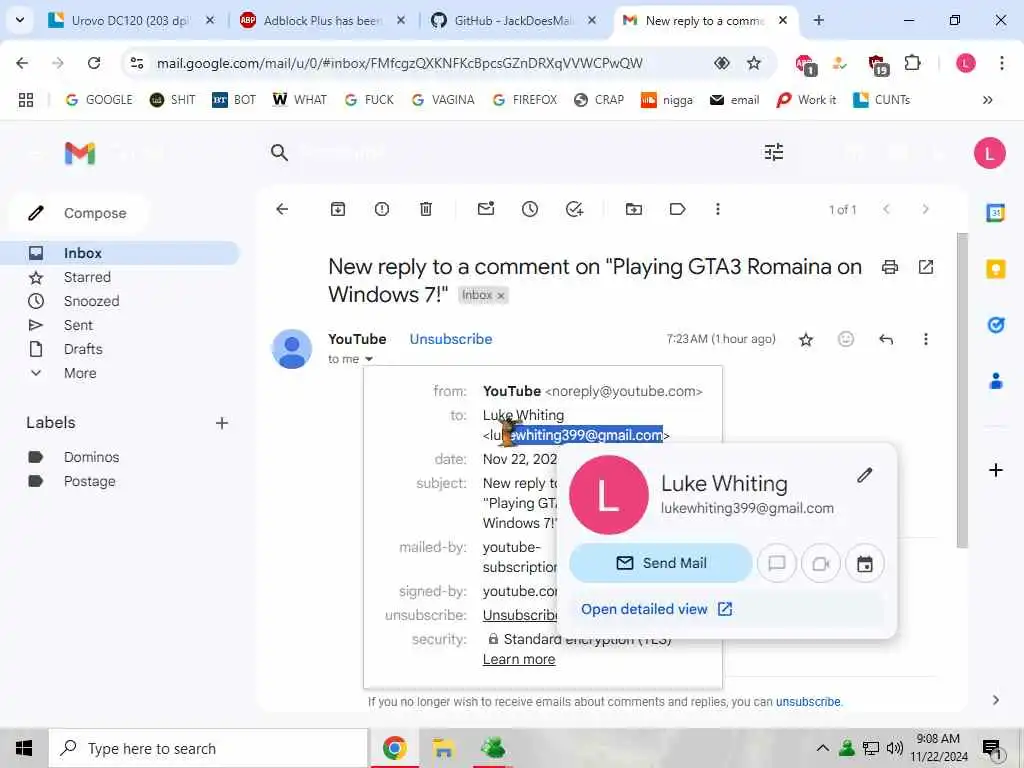Start video call from contact card
This screenshot has width=1024, height=768.
tap(821, 563)
